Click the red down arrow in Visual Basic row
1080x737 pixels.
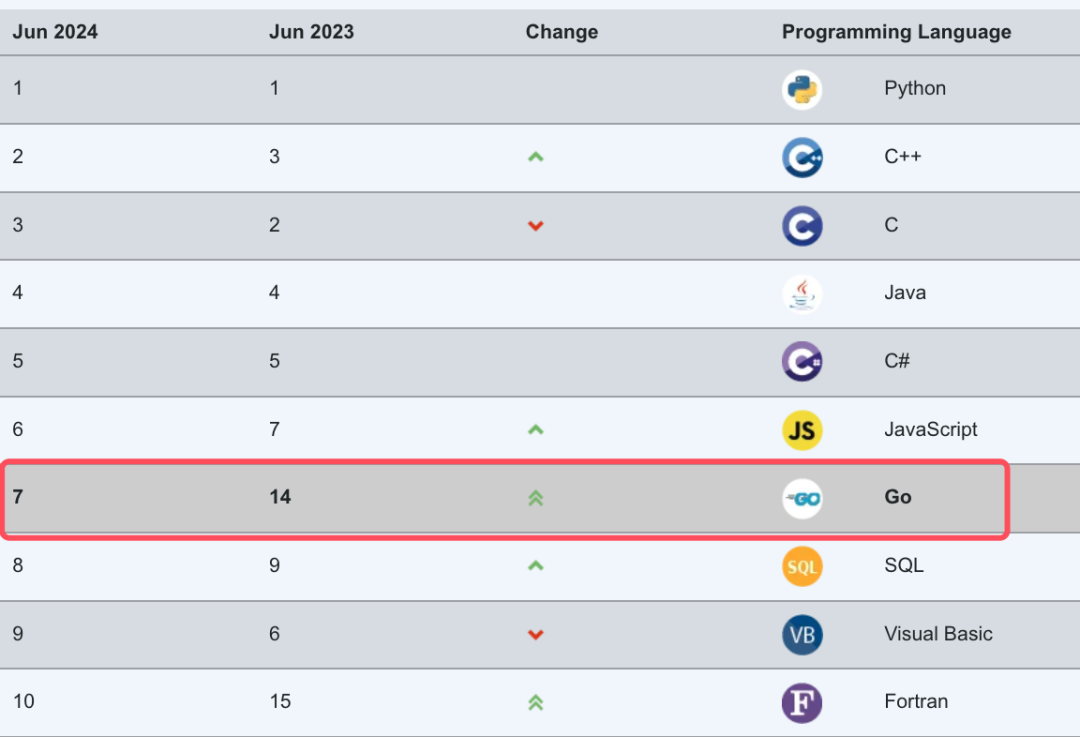pyautogui.click(x=535, y=634)
